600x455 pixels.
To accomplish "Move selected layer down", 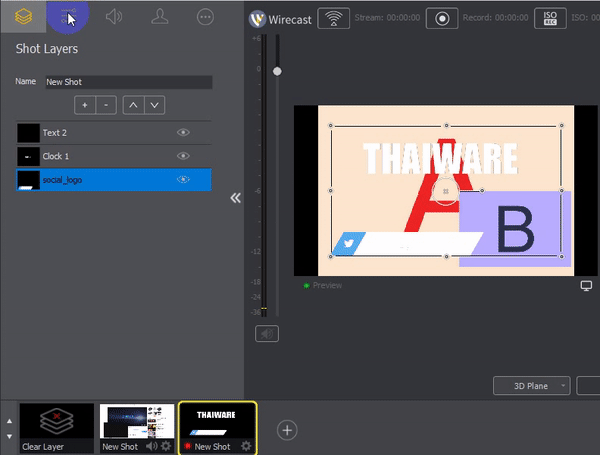I will point(155,105).
